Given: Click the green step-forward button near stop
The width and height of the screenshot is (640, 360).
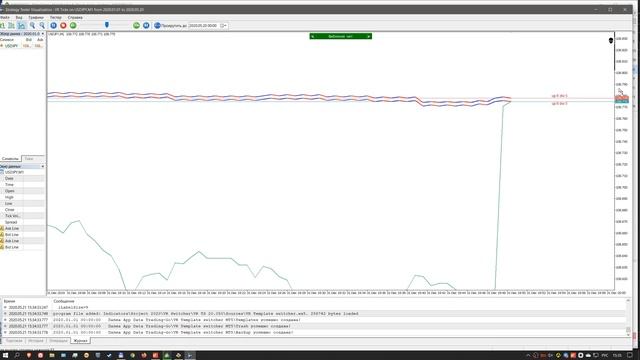Looking at the screenshot, I should tap(73, 26).
